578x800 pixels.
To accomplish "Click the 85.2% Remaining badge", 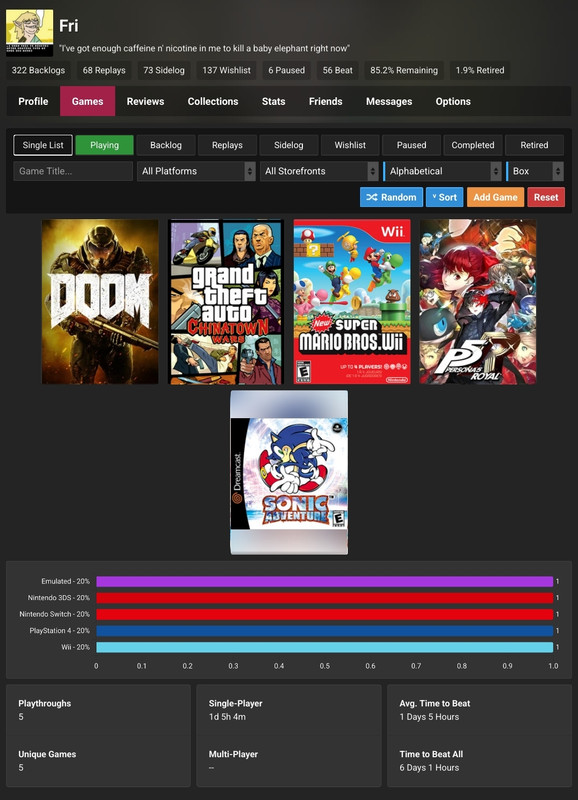I will [x=404, y=70].
